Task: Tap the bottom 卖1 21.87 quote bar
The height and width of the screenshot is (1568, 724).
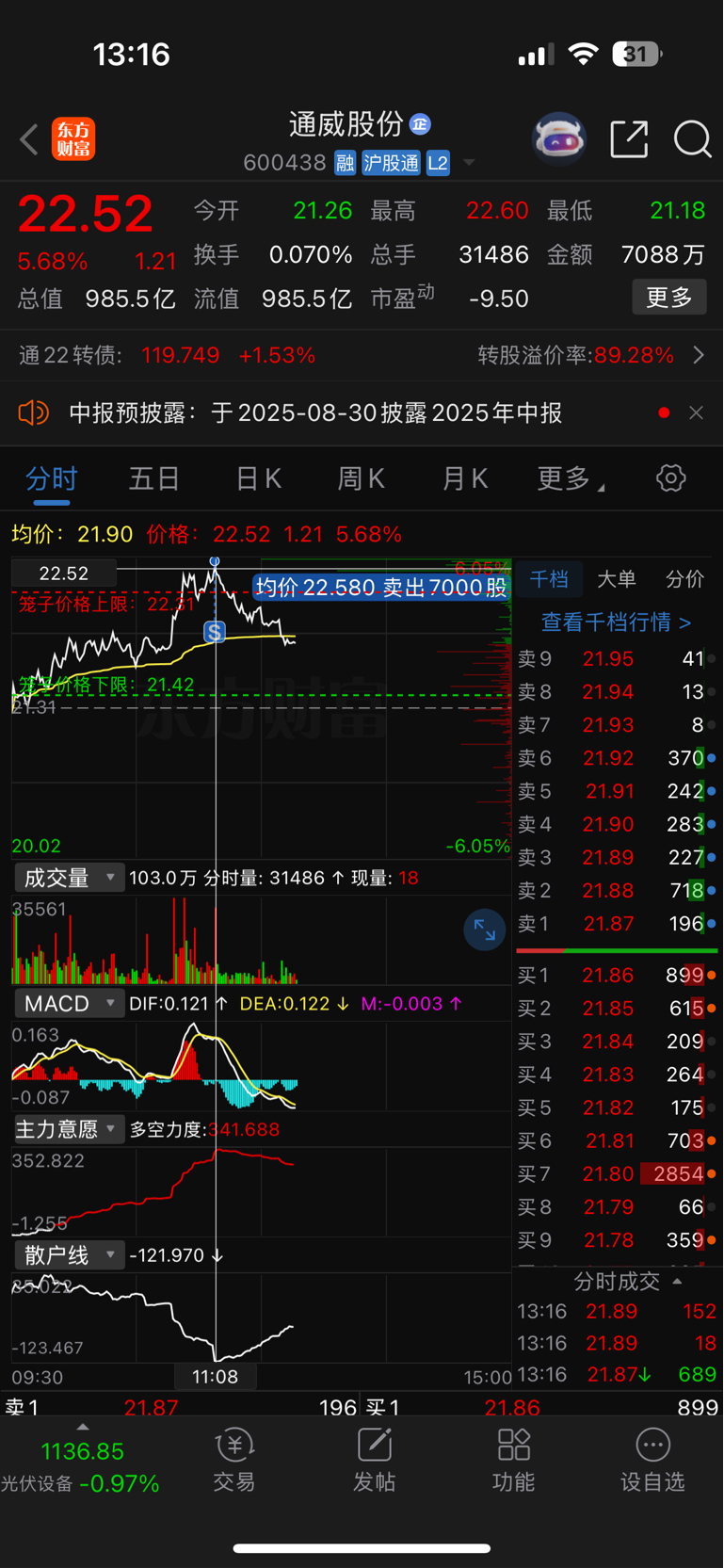Action: click(x=181, y=1407)
